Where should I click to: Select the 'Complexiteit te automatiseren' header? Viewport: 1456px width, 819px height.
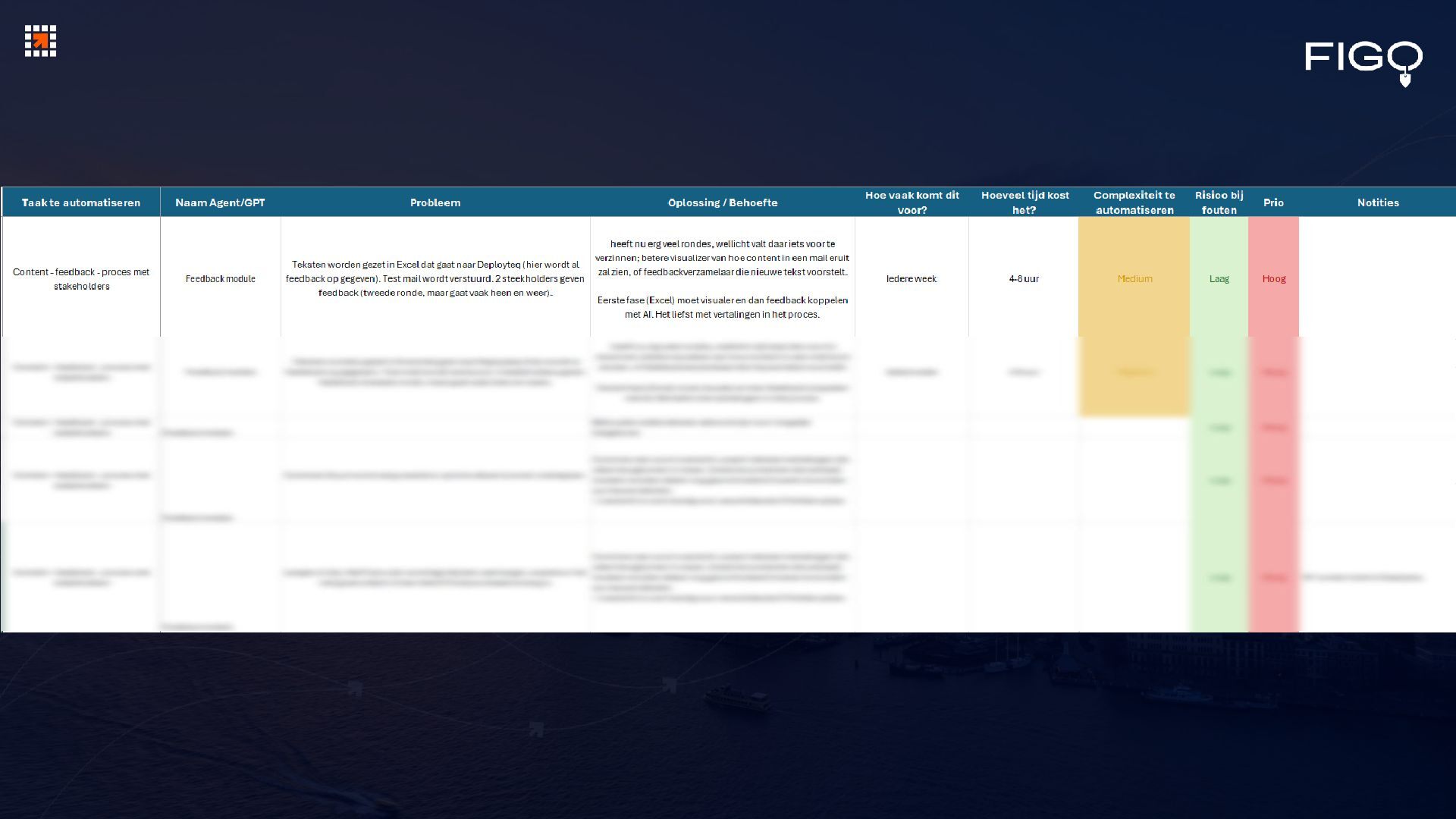point(1134,202)
